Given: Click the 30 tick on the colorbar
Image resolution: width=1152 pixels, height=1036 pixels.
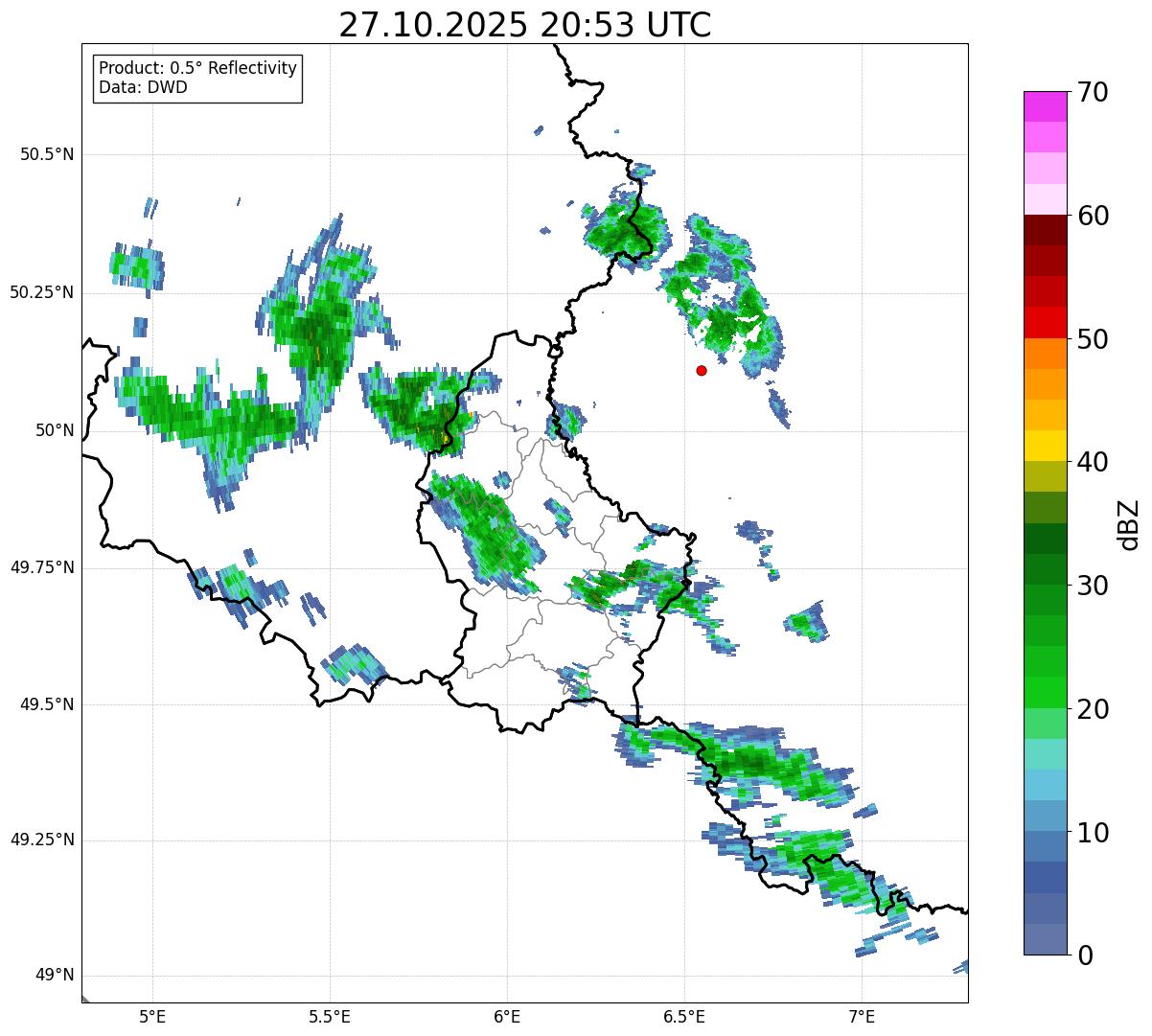Looking at the screenshot, I should tap(1093, 586).
